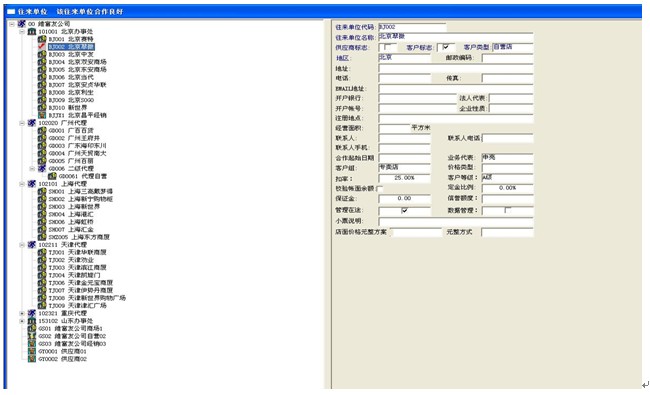This screenshot has height=395, width=650.
Task: Click the 保证金 field showing 0.00
Action: coord(405,199)
